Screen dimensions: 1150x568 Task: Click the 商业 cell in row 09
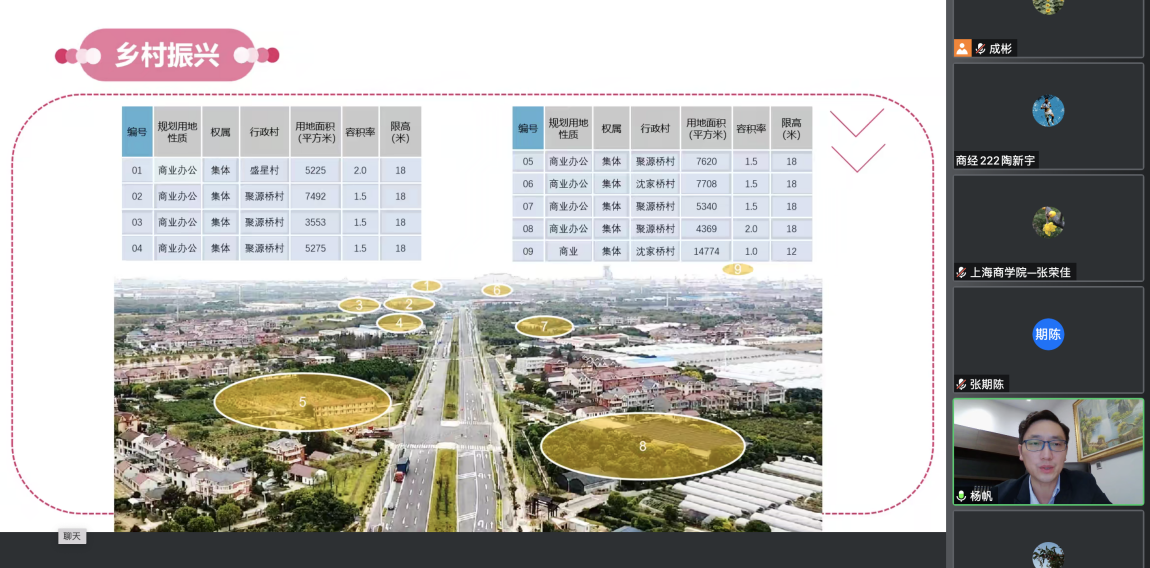click(x=568, y=251)
